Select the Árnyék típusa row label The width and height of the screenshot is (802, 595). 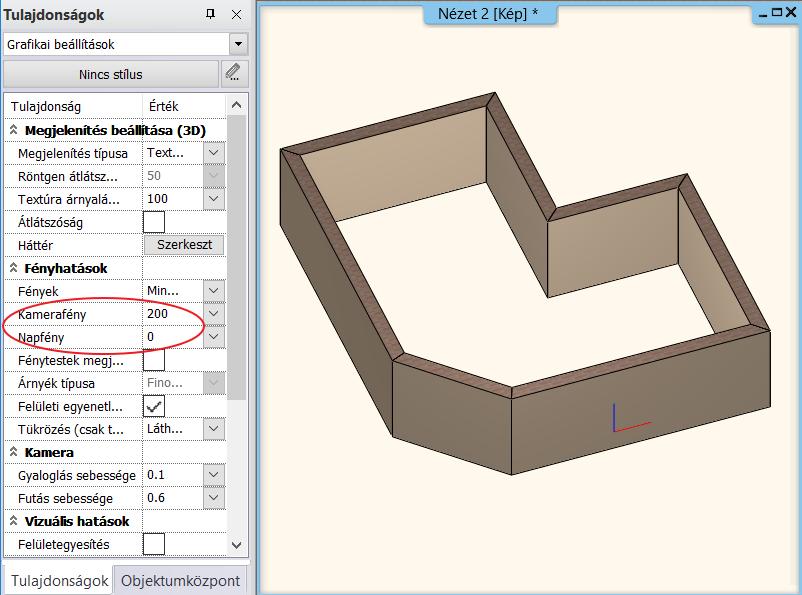[56, 384]
